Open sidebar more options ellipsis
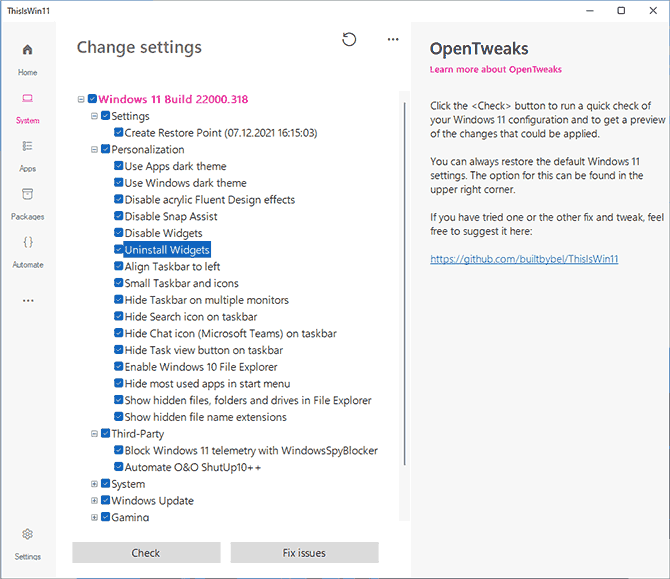 pos(28,300)
